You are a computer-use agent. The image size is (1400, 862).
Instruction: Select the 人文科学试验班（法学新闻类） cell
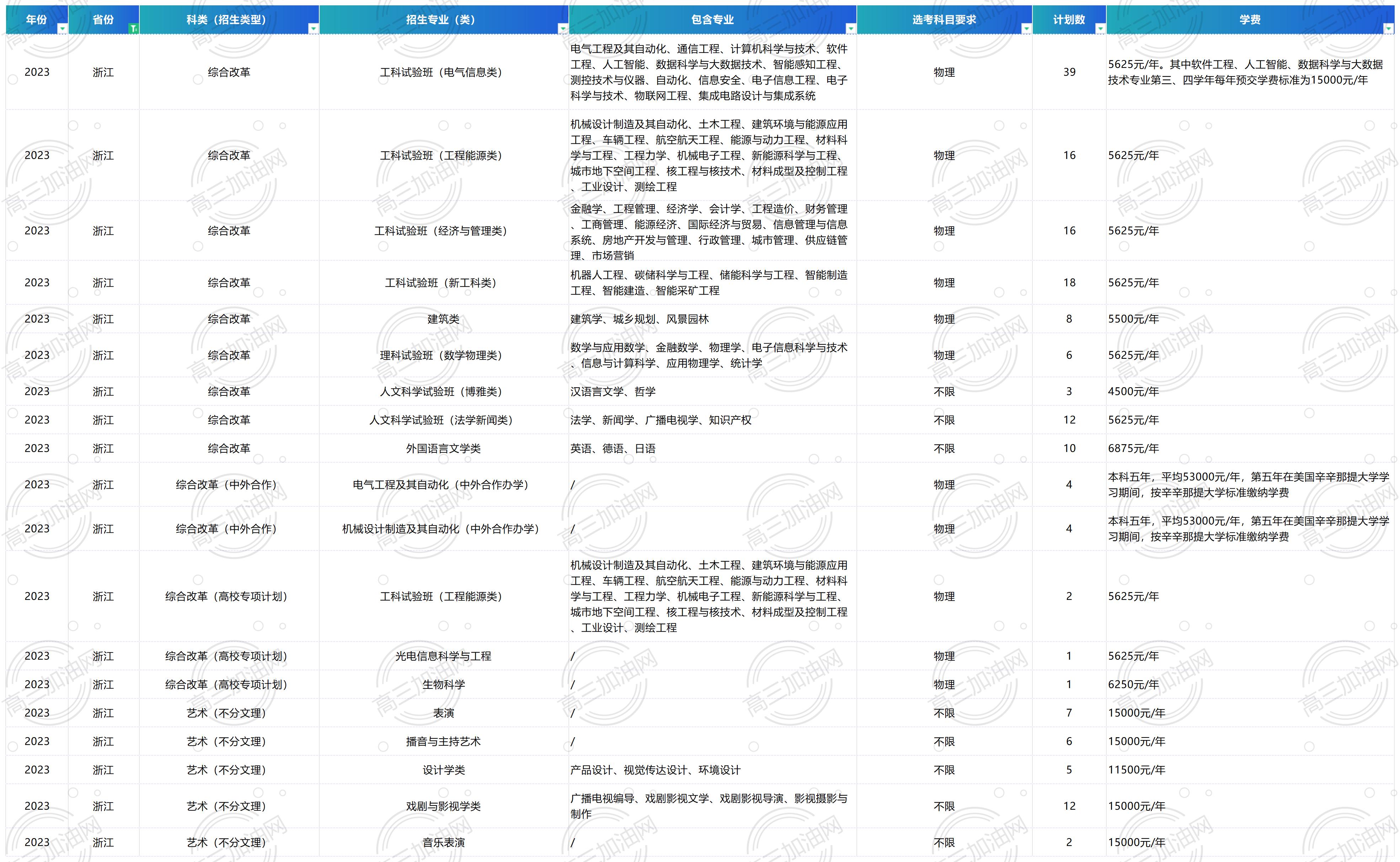(444, 420)
